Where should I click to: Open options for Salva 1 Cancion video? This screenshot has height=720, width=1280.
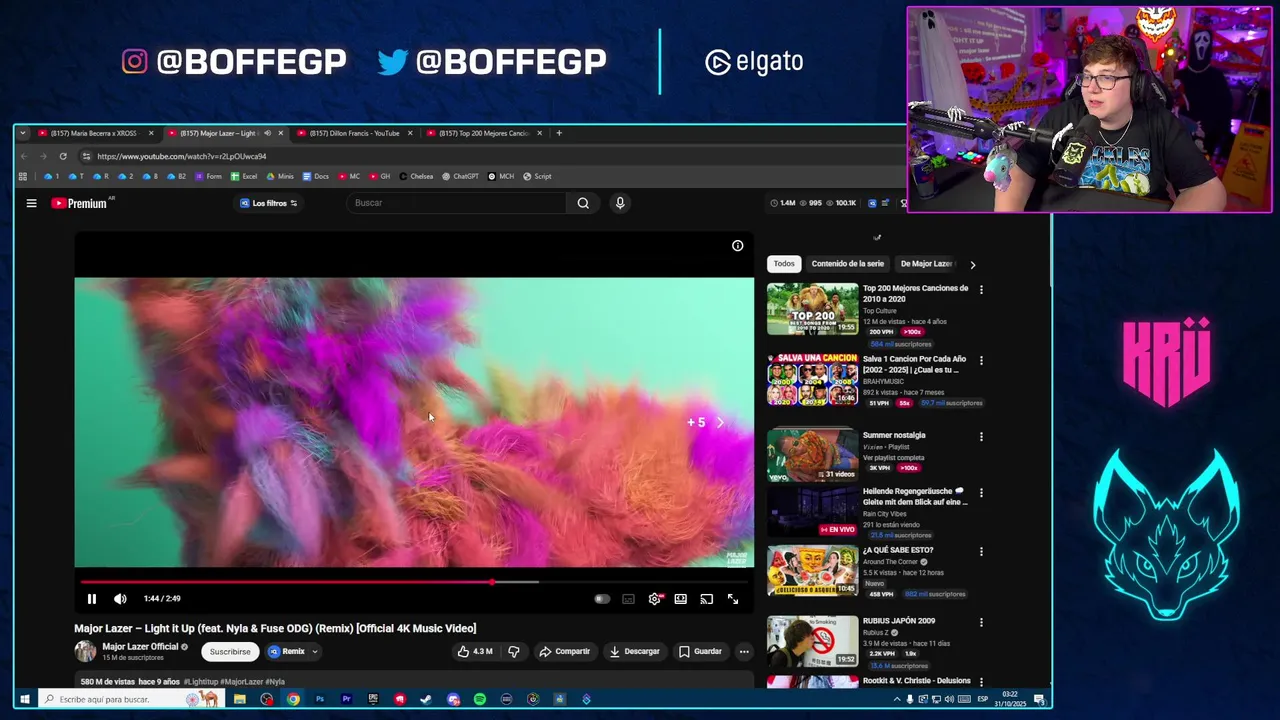(981, 360)
